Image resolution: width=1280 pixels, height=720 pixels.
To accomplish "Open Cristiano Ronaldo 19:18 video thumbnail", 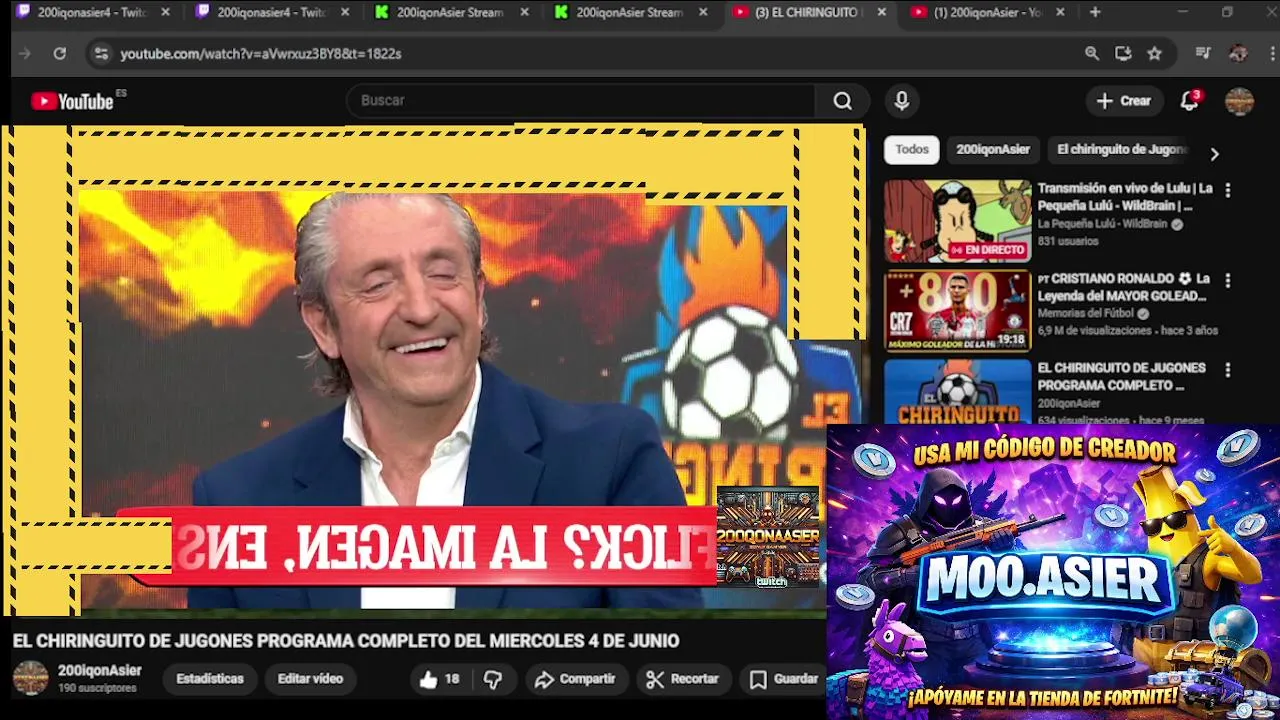I will pyautogui.click(x=957, y=311).
